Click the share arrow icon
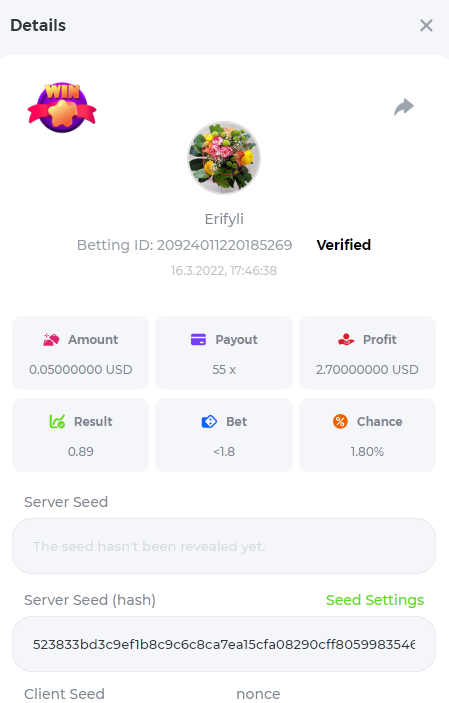This screenshot has width=449, height=703. coord(404,107)
